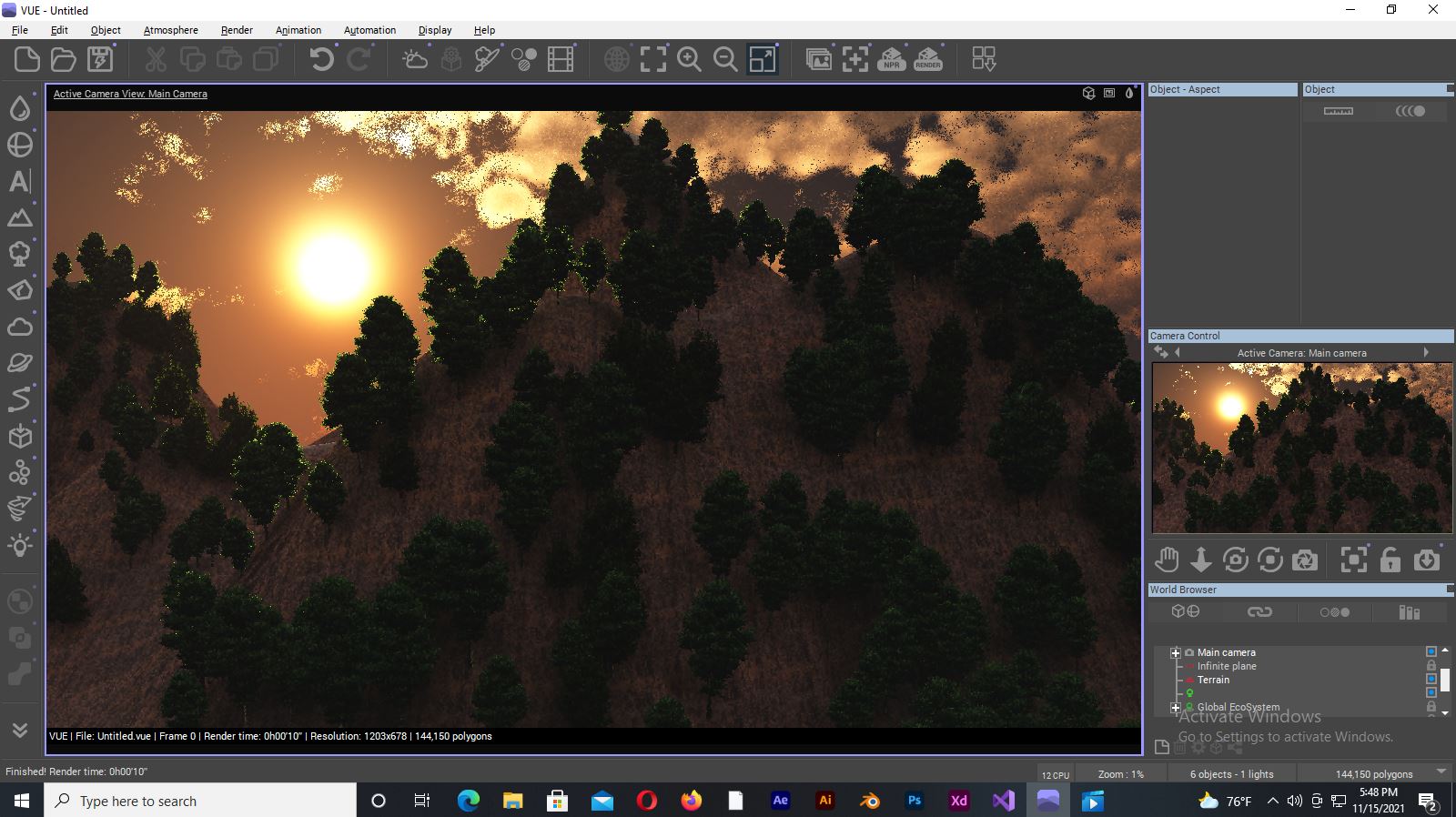Create a terrain with the mountain icon
Image resolution: width=1456 pixels, height=817 pixels.
(x=20, y=217)
